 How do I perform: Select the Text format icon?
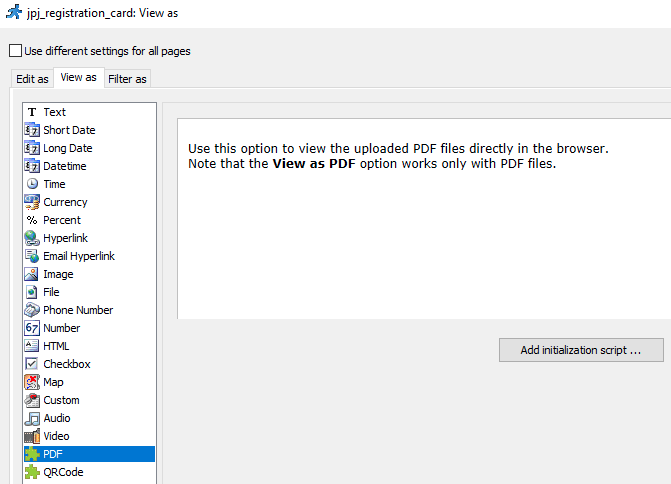(32, 112)
